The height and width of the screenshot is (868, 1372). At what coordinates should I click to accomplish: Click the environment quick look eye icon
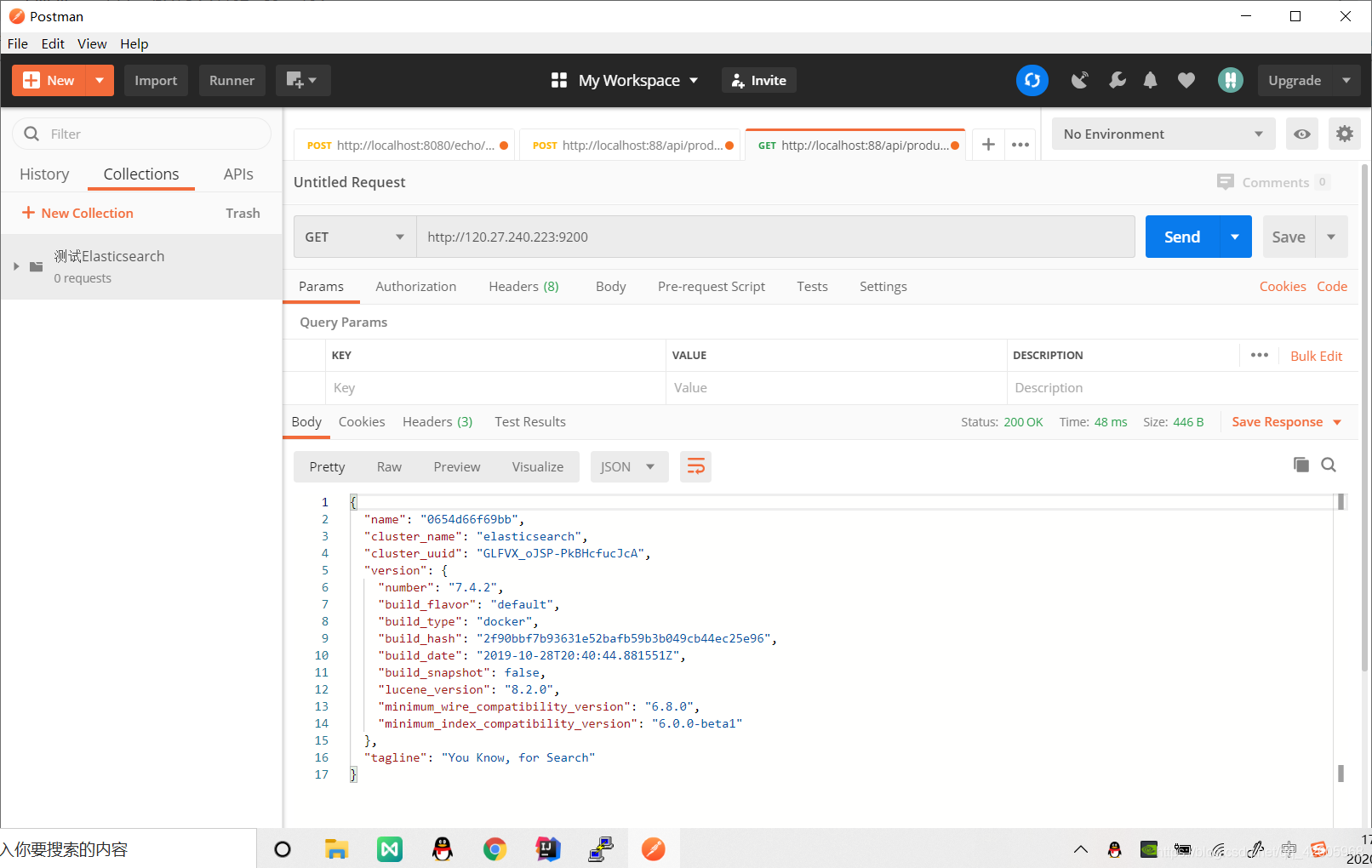[x=1301, y=134]
